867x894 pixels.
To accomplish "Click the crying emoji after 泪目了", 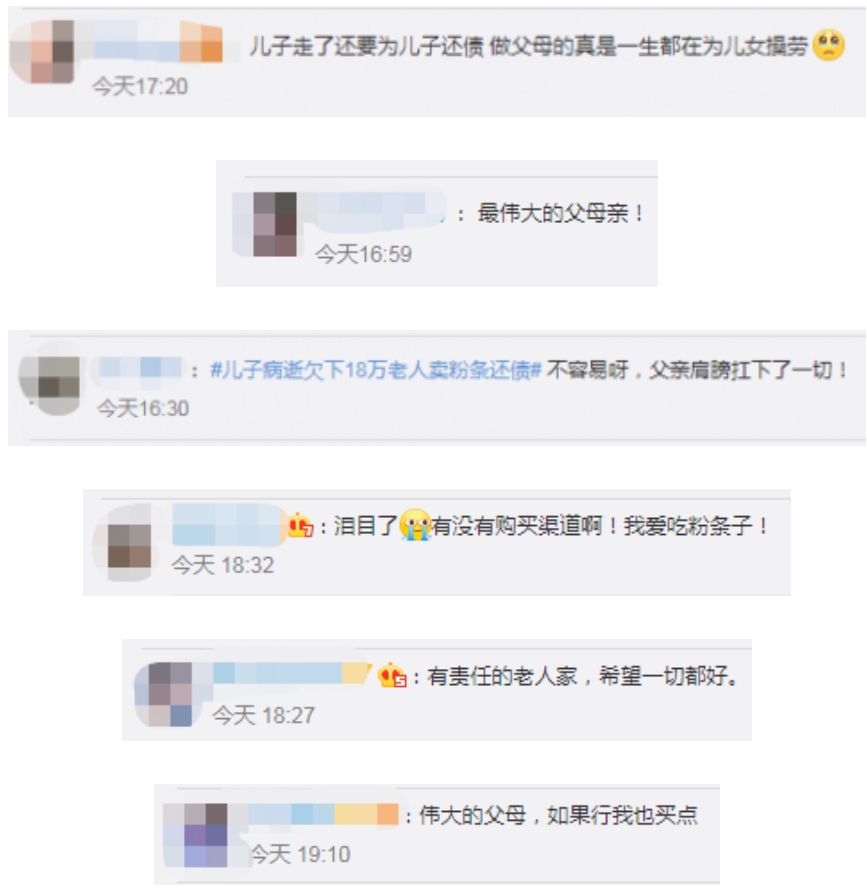I will (415, 525).
